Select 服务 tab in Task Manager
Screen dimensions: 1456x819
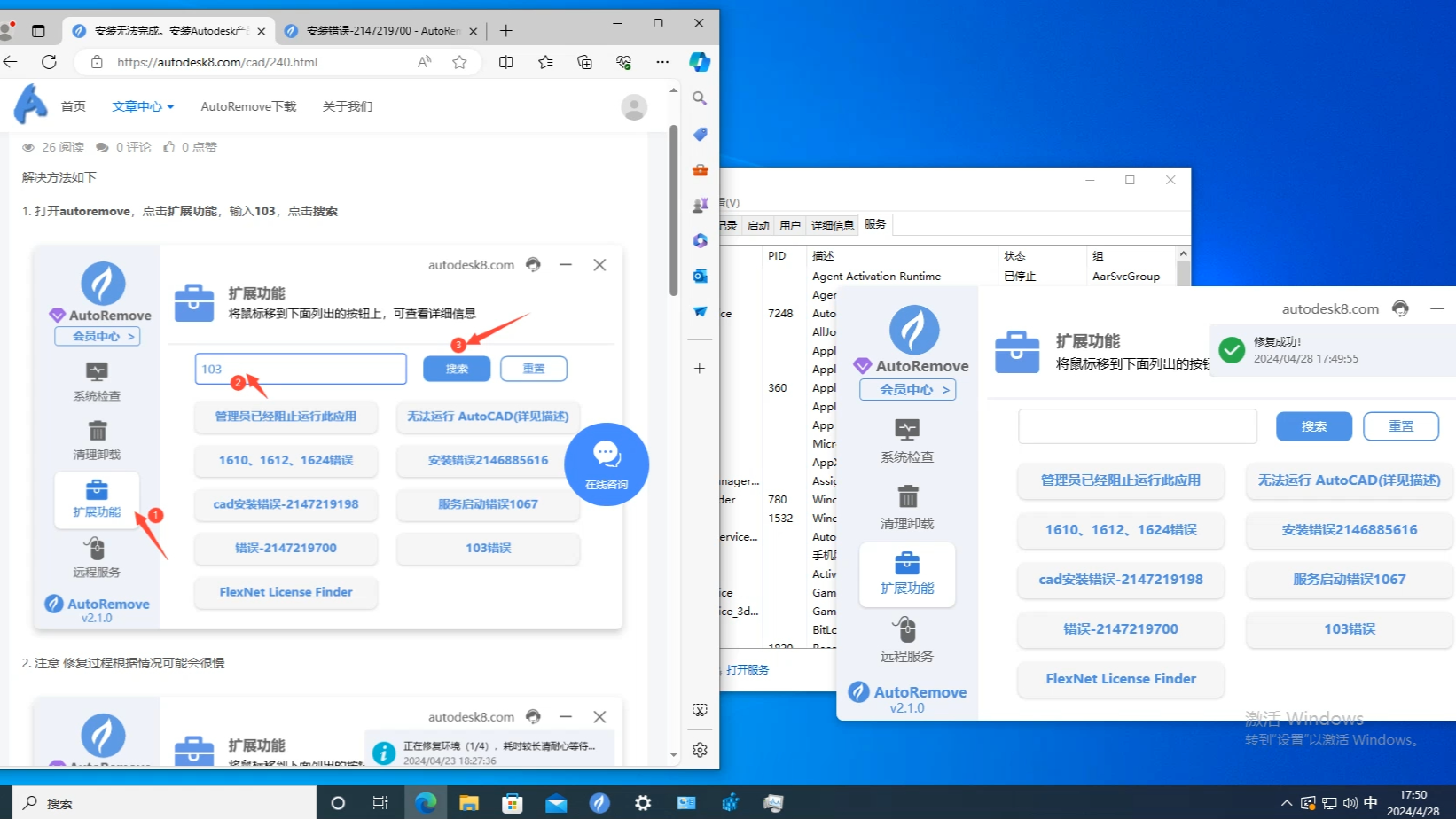(875, 224)
